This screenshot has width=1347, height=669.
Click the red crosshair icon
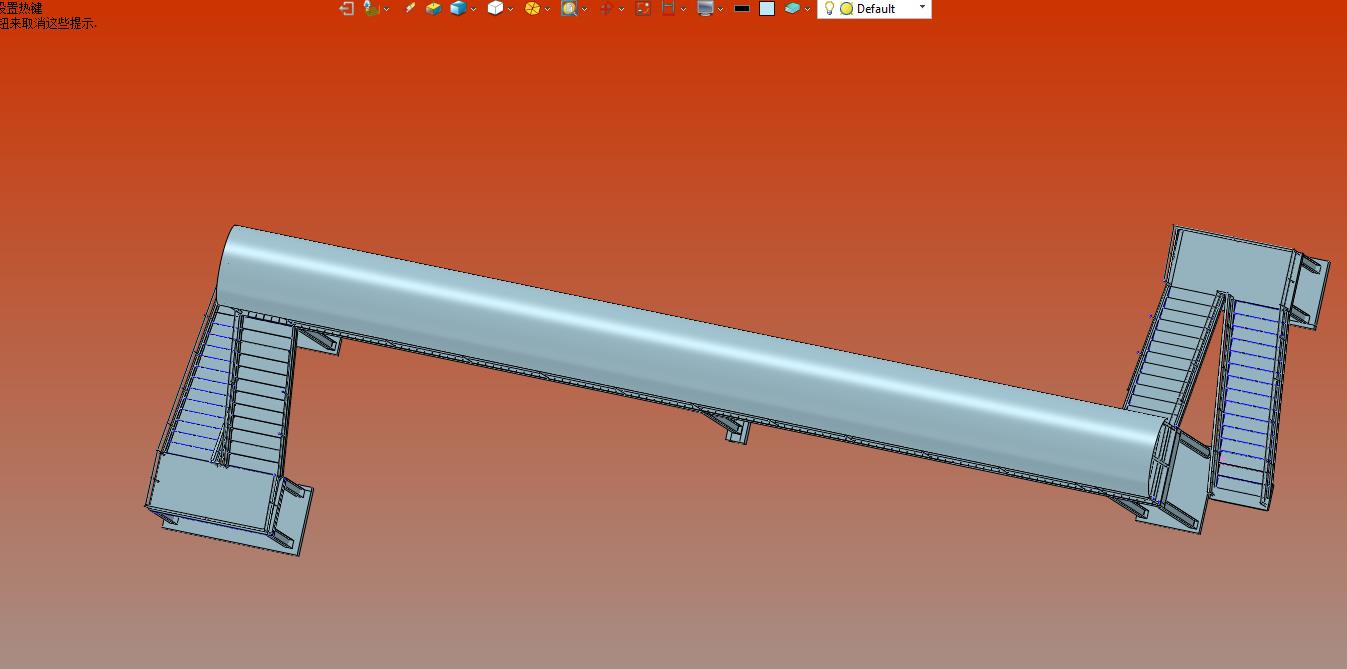[606, 8]
